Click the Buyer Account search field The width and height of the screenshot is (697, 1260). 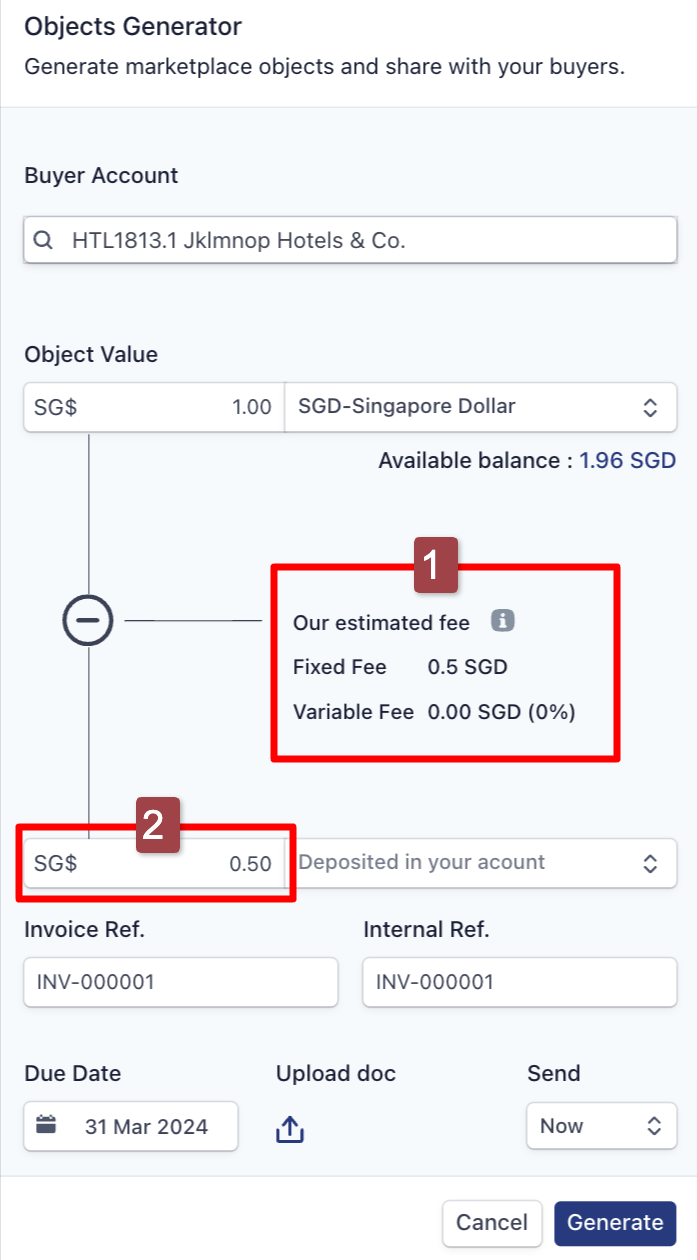click(x=350, y=241)
